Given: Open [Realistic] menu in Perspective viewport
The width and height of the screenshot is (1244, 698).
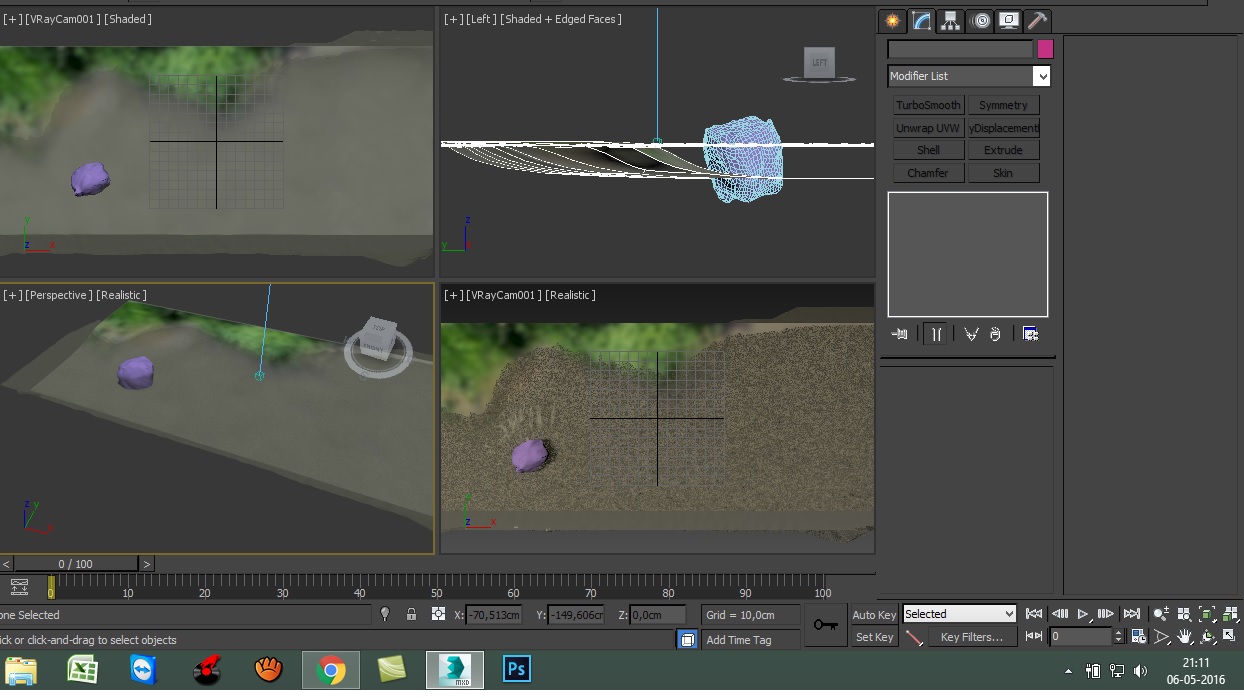Looking at the screenshot, I should [x=121, y=295].
